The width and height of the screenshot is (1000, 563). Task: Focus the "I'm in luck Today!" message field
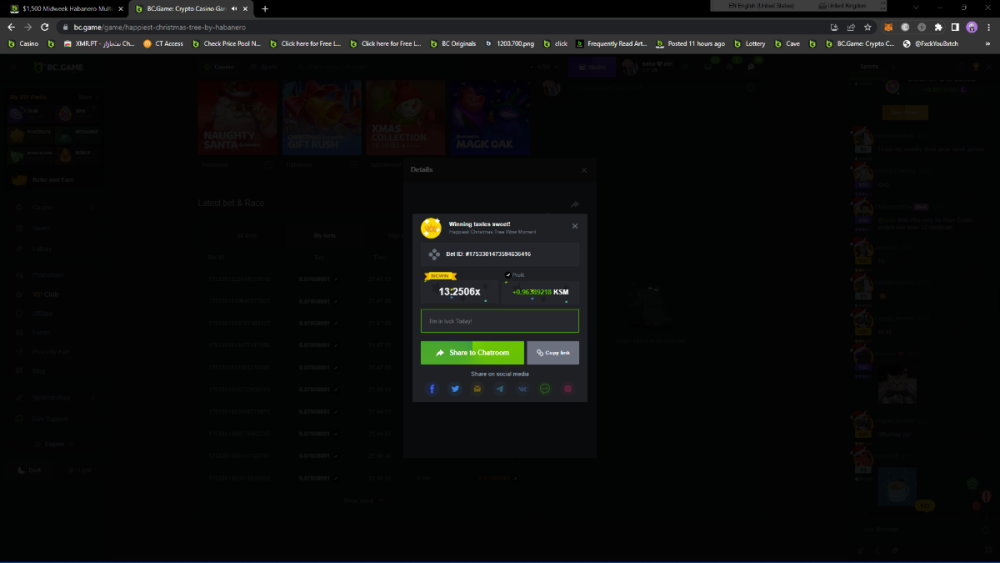[499, 321]
